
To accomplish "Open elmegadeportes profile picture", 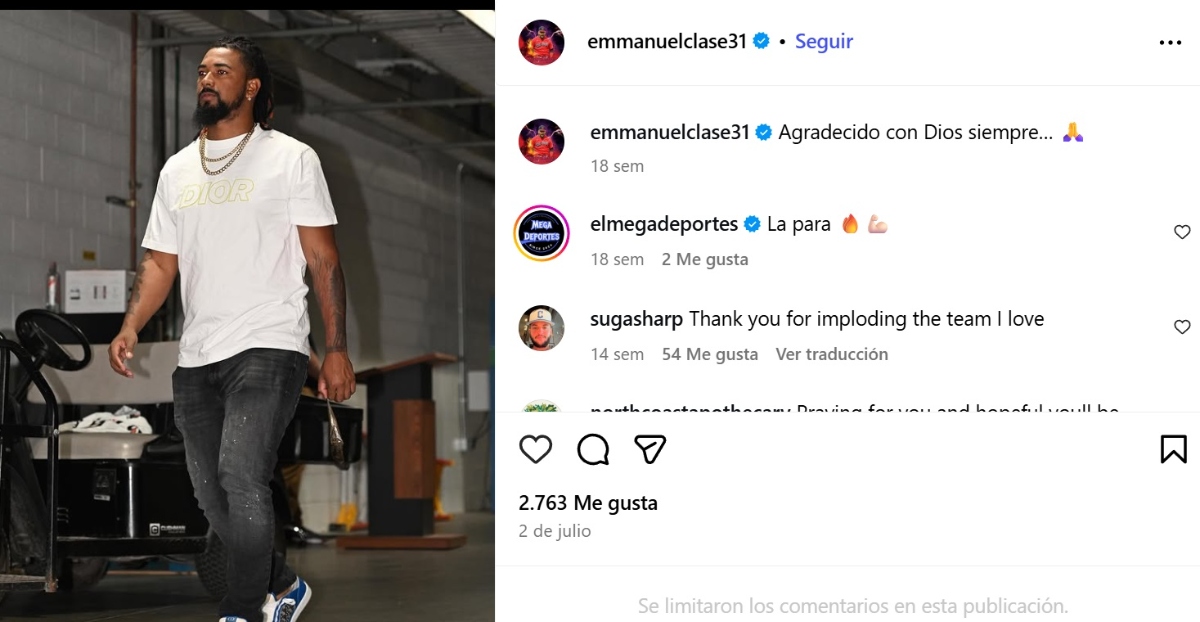I will 542,234.
